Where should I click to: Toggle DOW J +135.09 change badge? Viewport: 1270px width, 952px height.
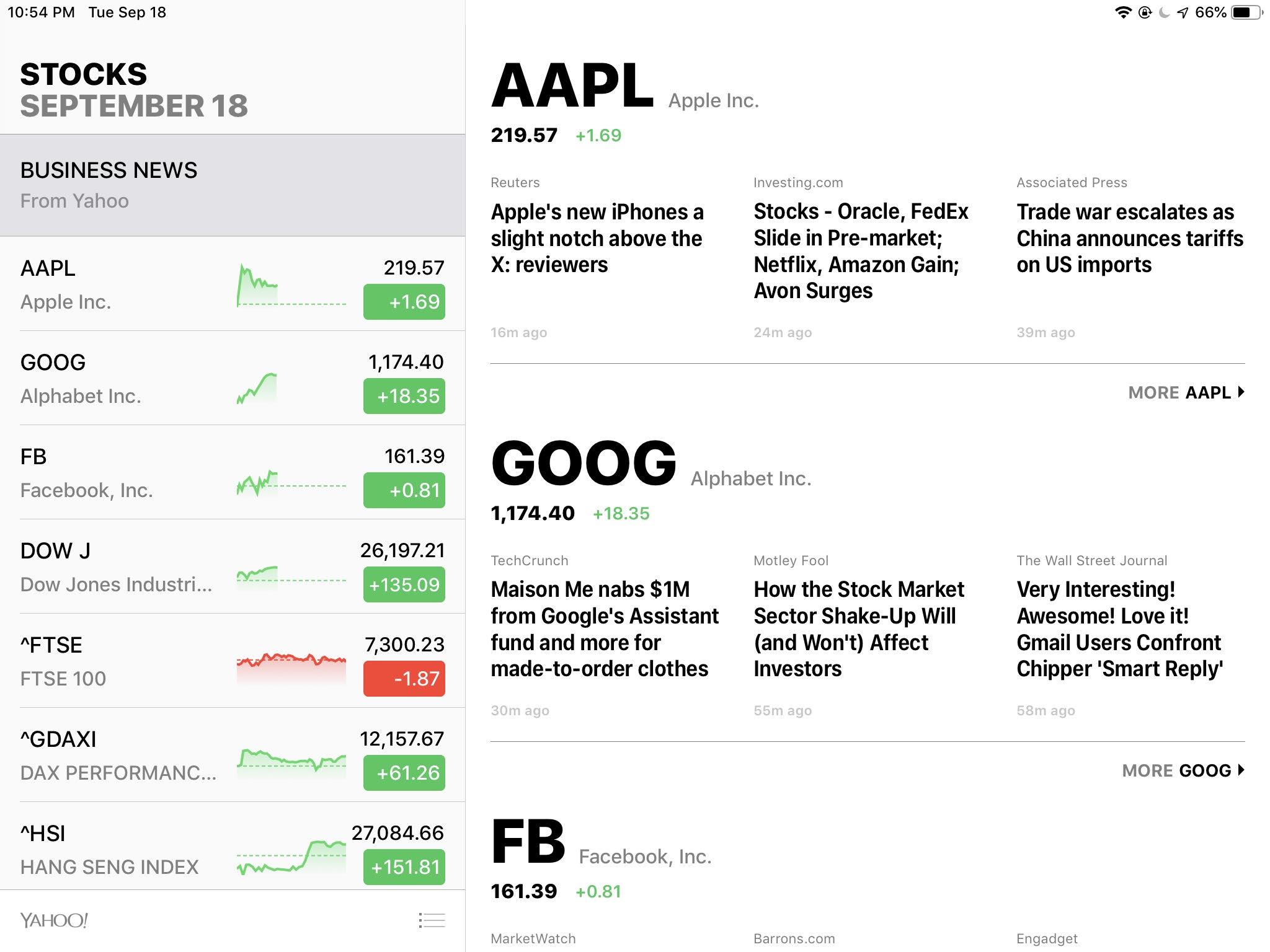point(404,584)
